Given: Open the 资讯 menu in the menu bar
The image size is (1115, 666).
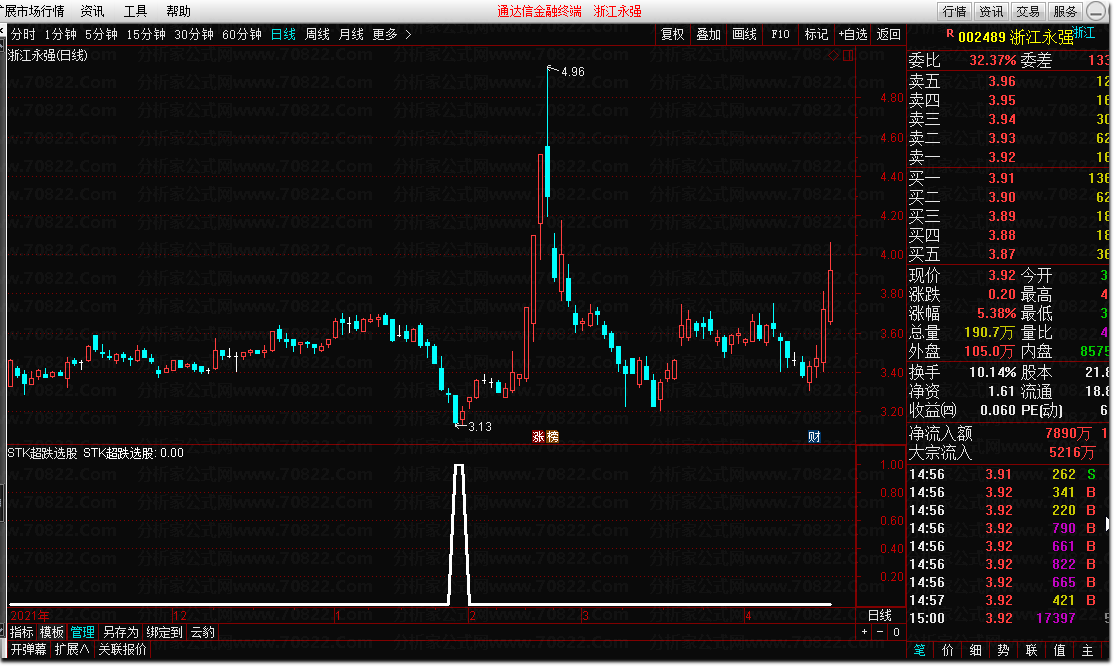Looking at the screenshot, I should click(92, 11).
